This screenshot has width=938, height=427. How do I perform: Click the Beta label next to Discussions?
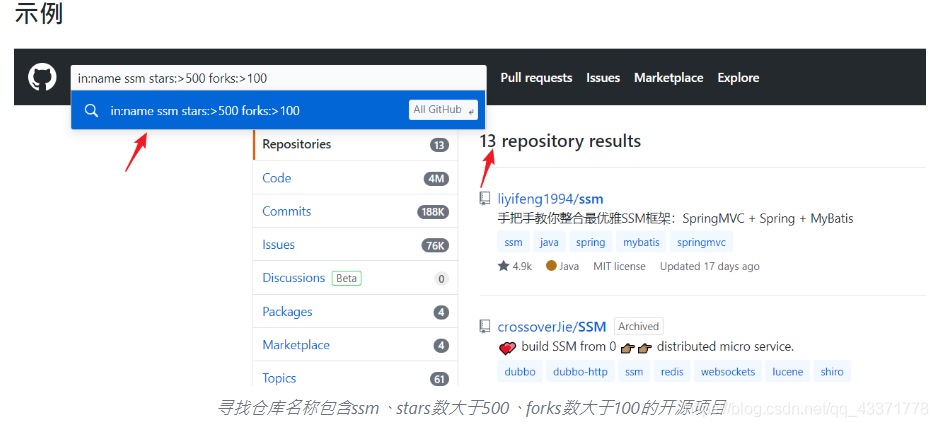(346, 278)
